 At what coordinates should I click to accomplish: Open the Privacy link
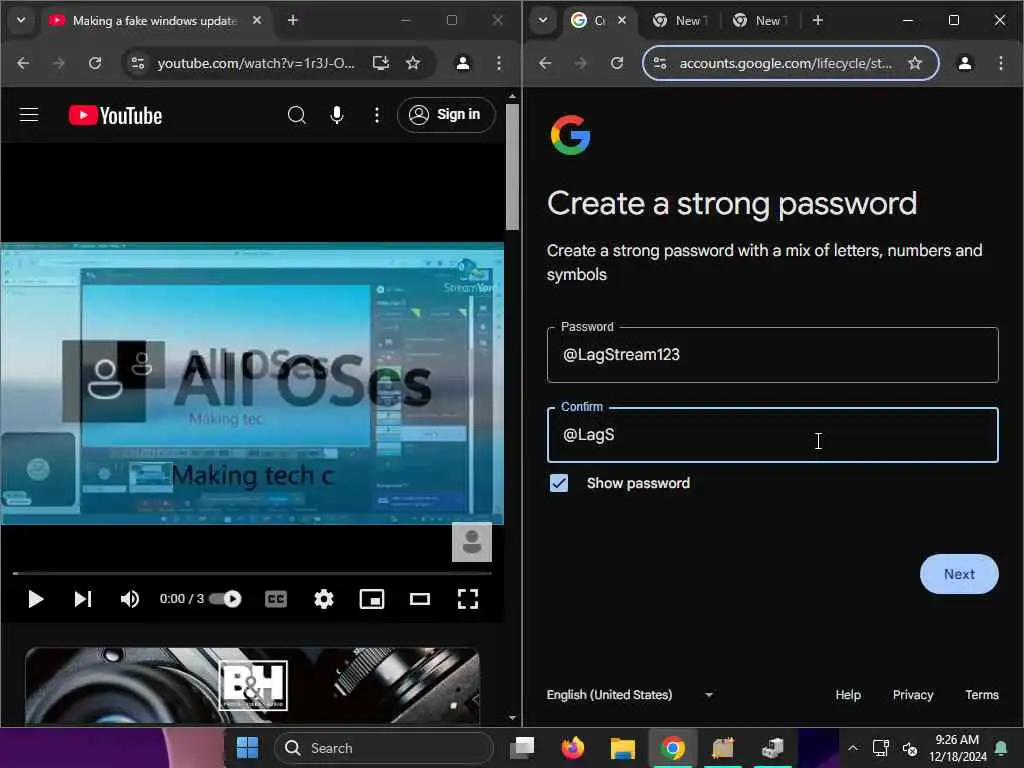pyautogui.click(x=913, y=695)
